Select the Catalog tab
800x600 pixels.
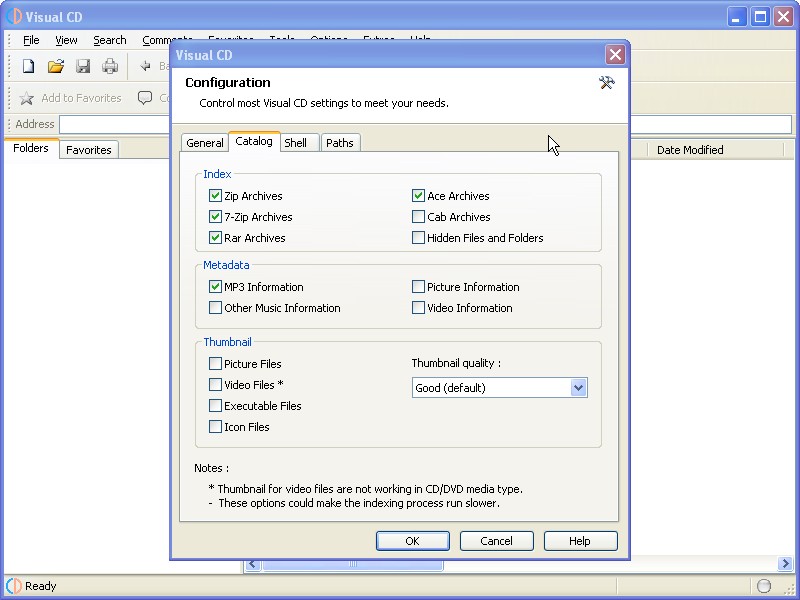(254, 141)
